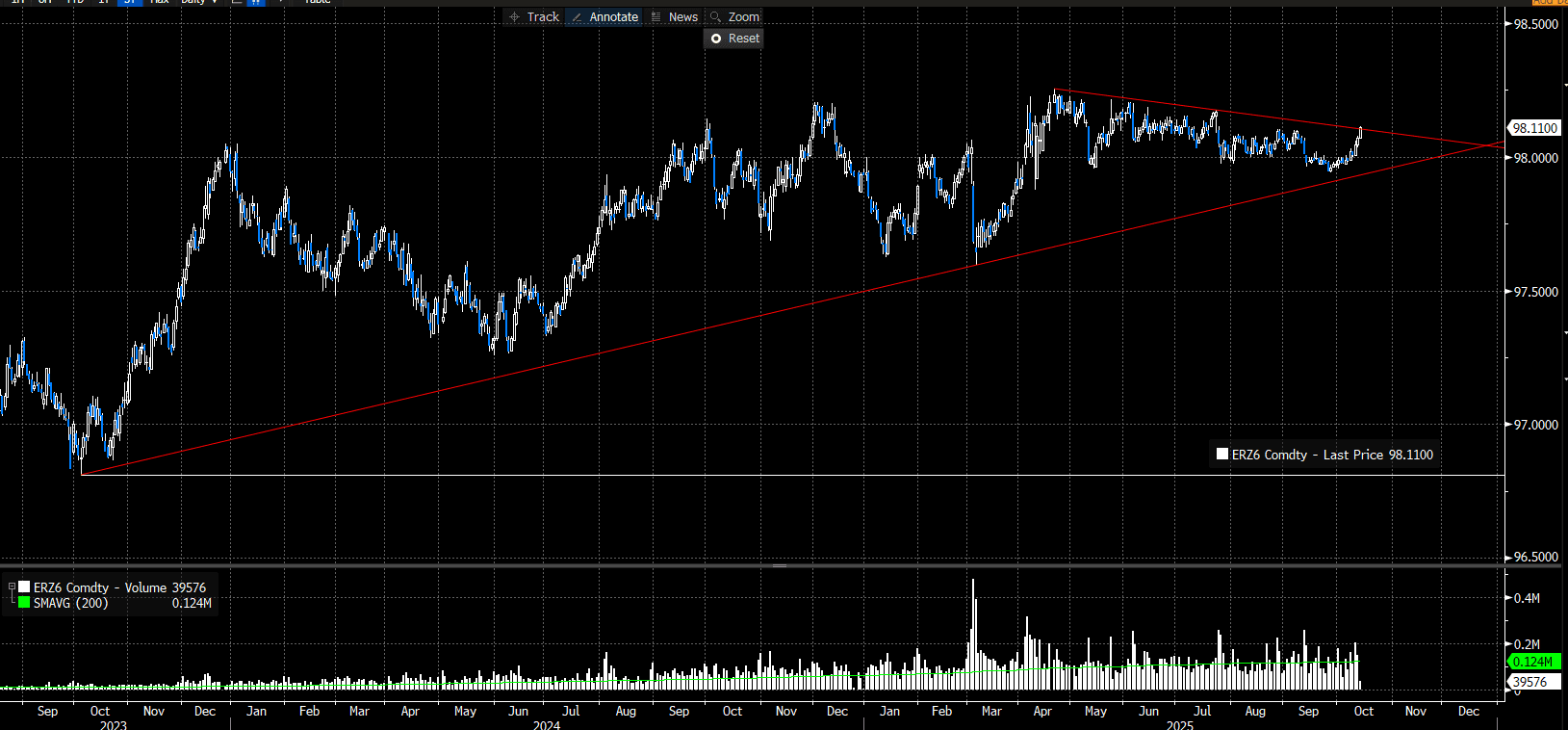The width and height of the screenshot is (1568, 730).
Task: Select the YTD range option
Action: coord(75,2)
